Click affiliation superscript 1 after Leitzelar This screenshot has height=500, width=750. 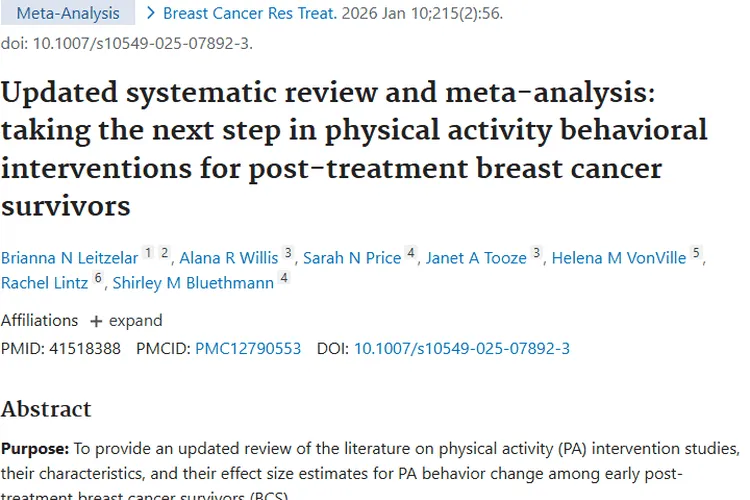147,254
